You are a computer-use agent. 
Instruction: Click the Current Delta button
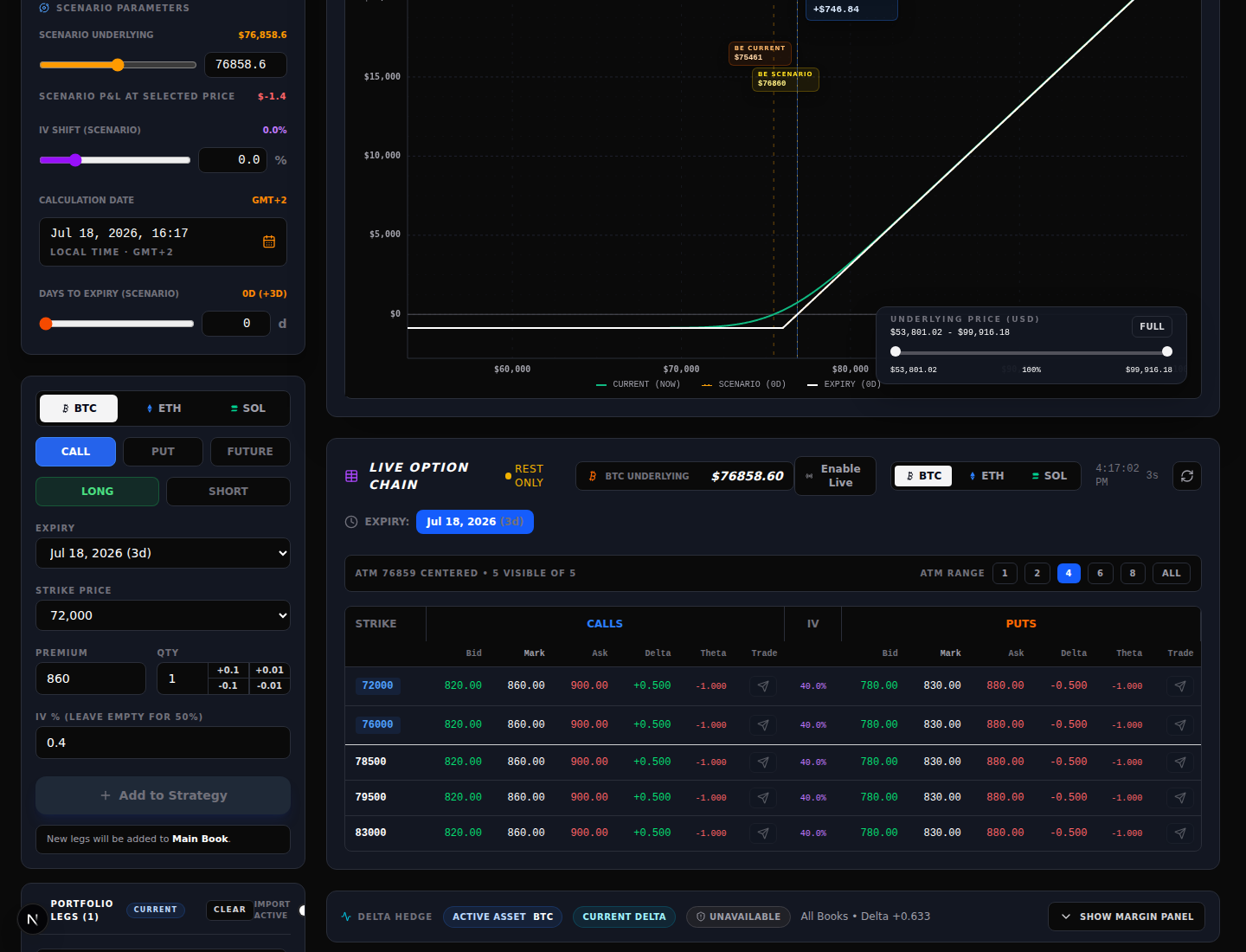(x=624, y=917)
